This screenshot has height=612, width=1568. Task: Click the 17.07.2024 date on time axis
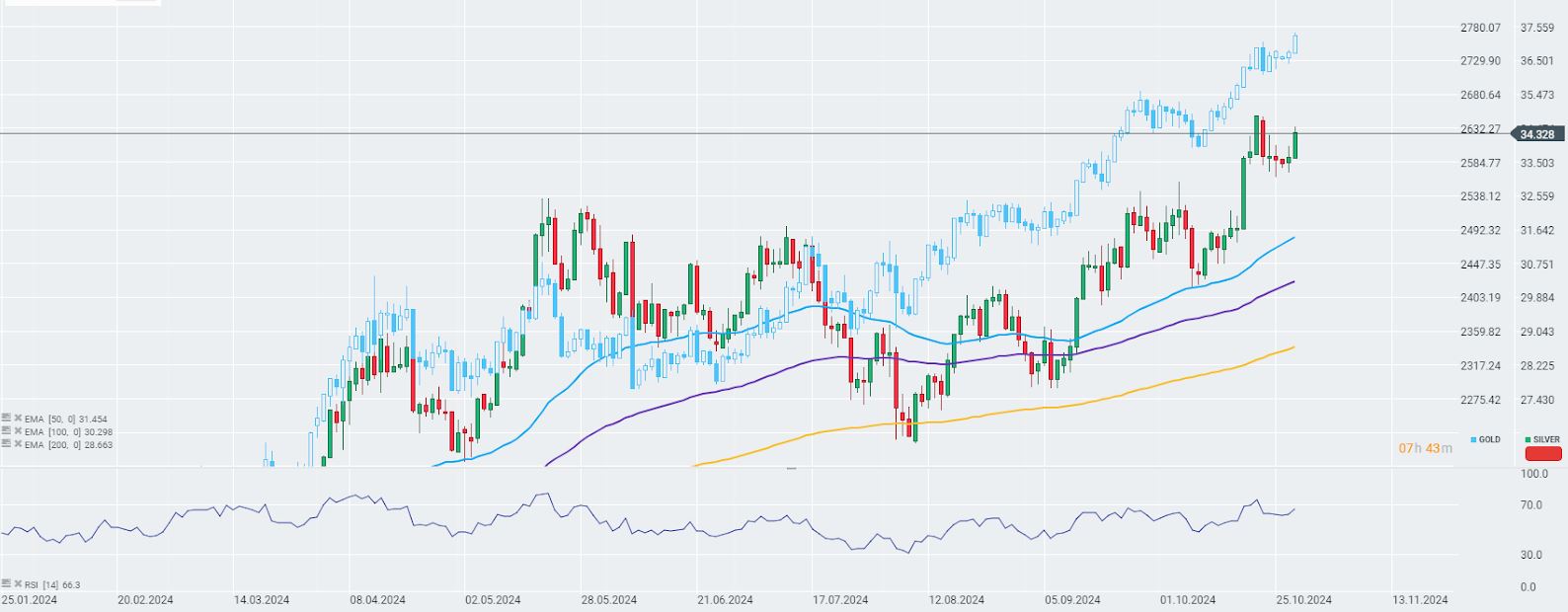(x=840, y=599)
